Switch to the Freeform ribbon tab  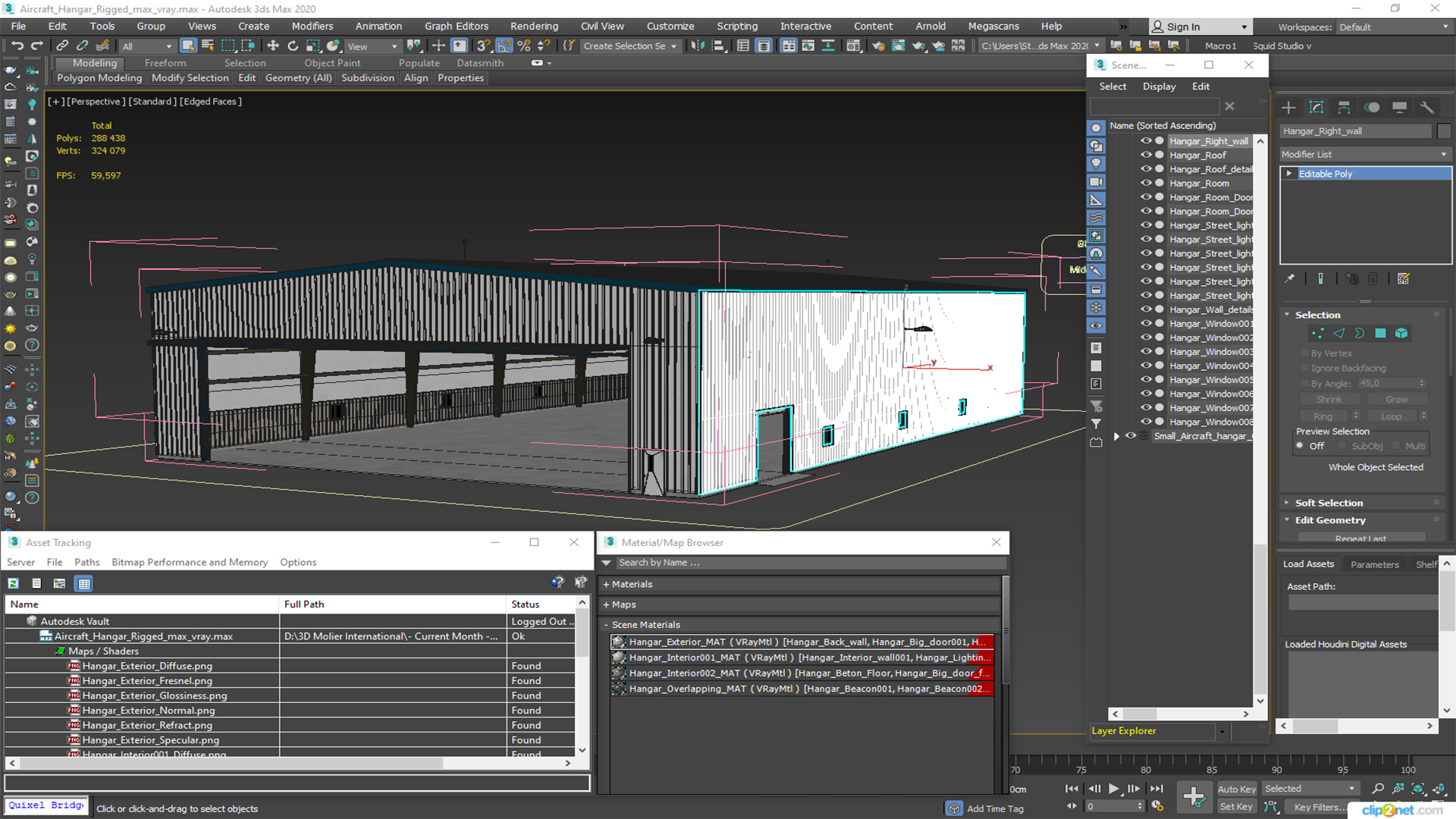click(x=165, y=63)
